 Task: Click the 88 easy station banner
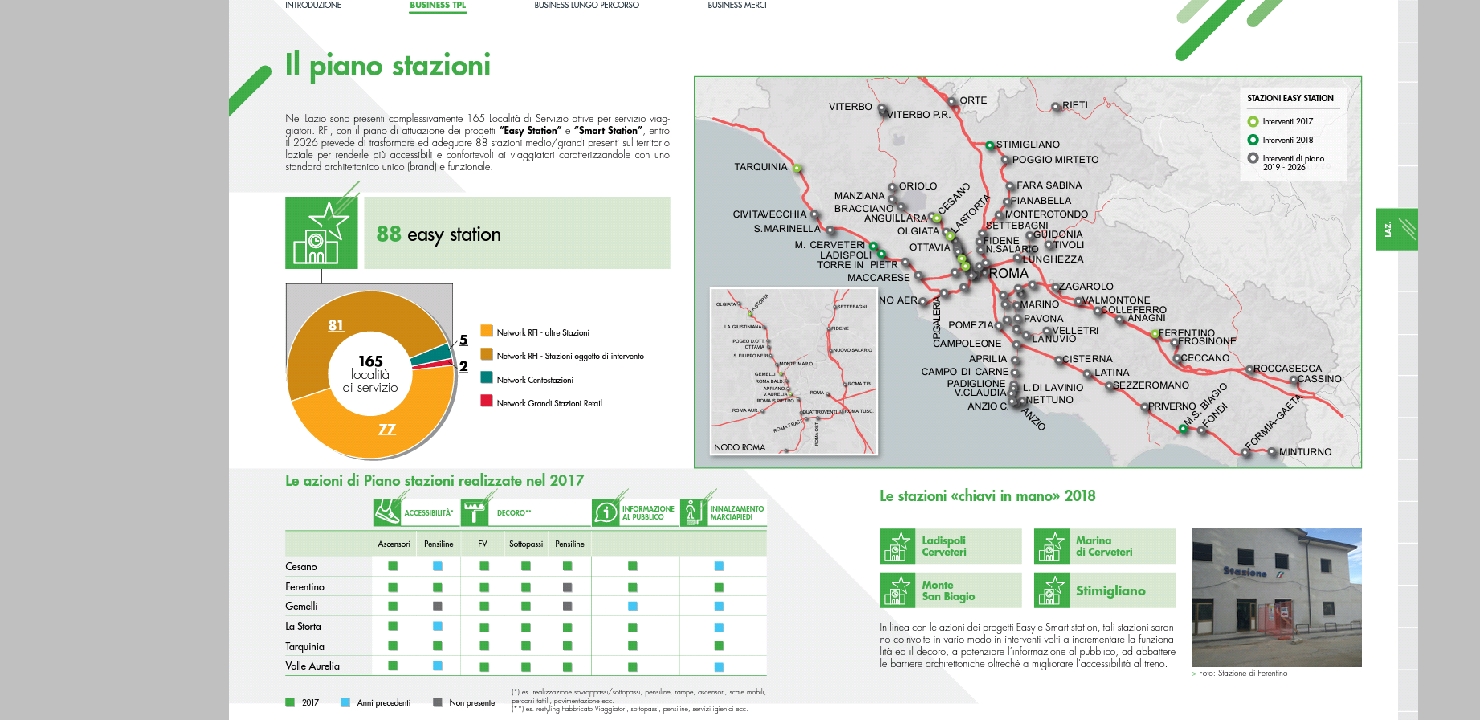pos(517,233)
